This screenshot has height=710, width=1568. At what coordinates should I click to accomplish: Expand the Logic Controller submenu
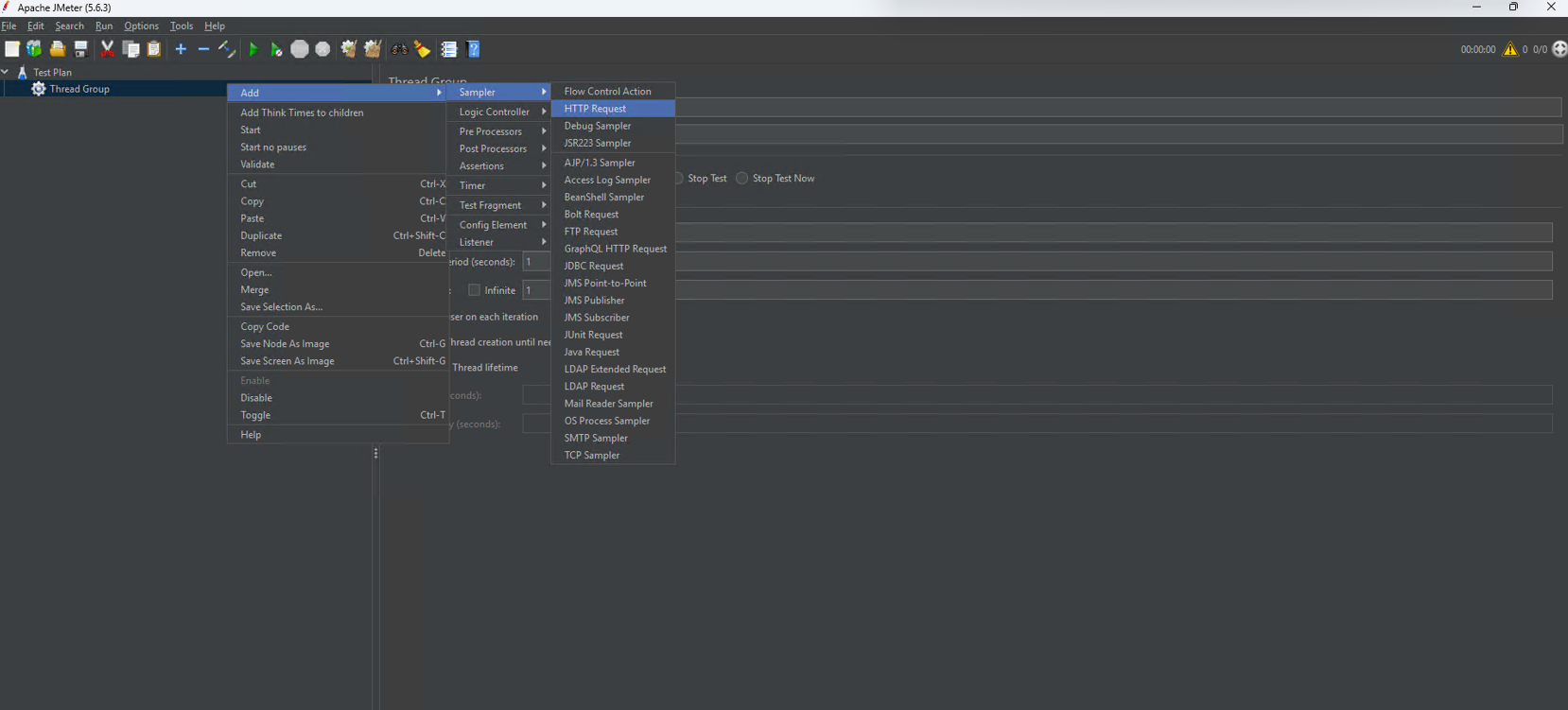point(498,112)
